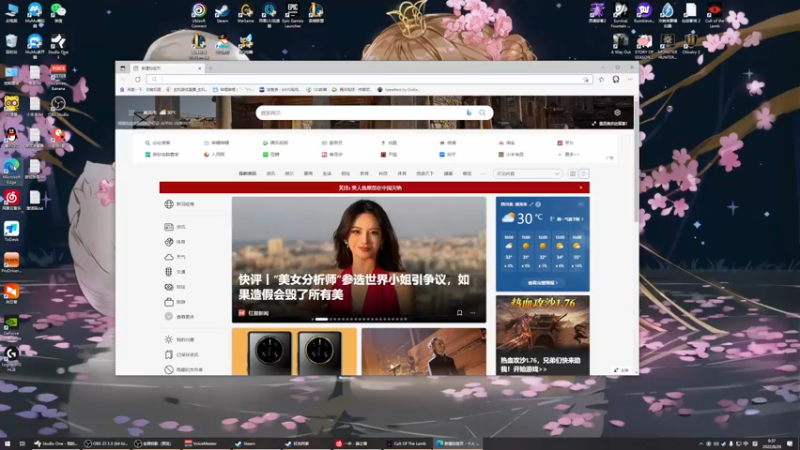Click the Edge address bar
The width and height of the screenshot is (800, 450).
pyautogui.click(x=370, y=80)
